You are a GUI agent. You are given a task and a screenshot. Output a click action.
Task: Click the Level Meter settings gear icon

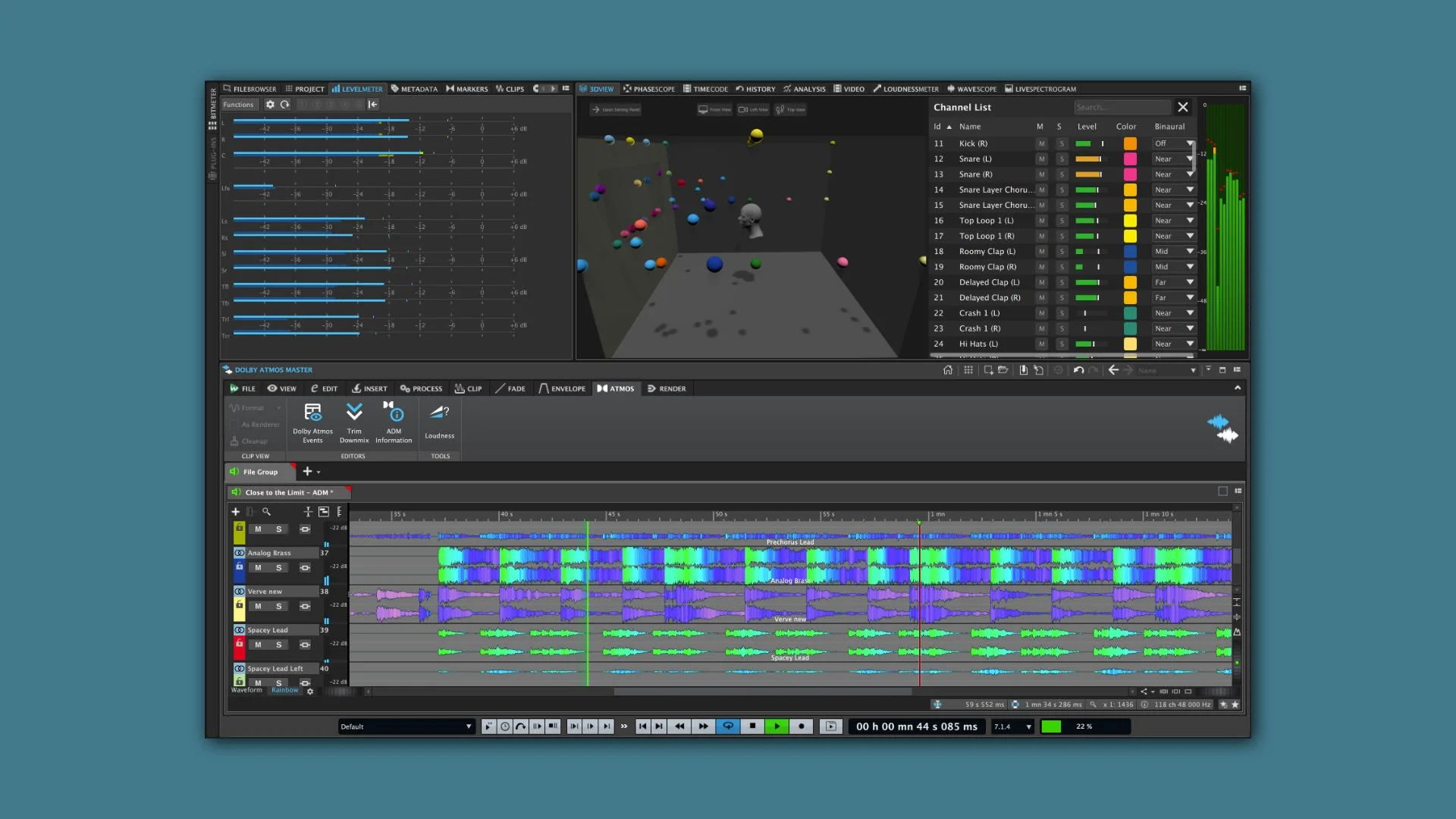(x=271, y=105)
